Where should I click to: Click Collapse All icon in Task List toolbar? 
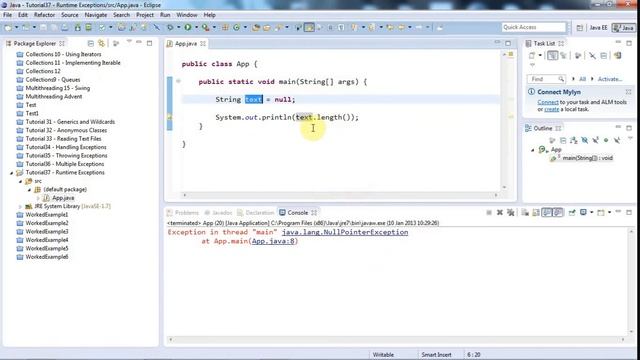pyautogui.click(x=603, y=56)
